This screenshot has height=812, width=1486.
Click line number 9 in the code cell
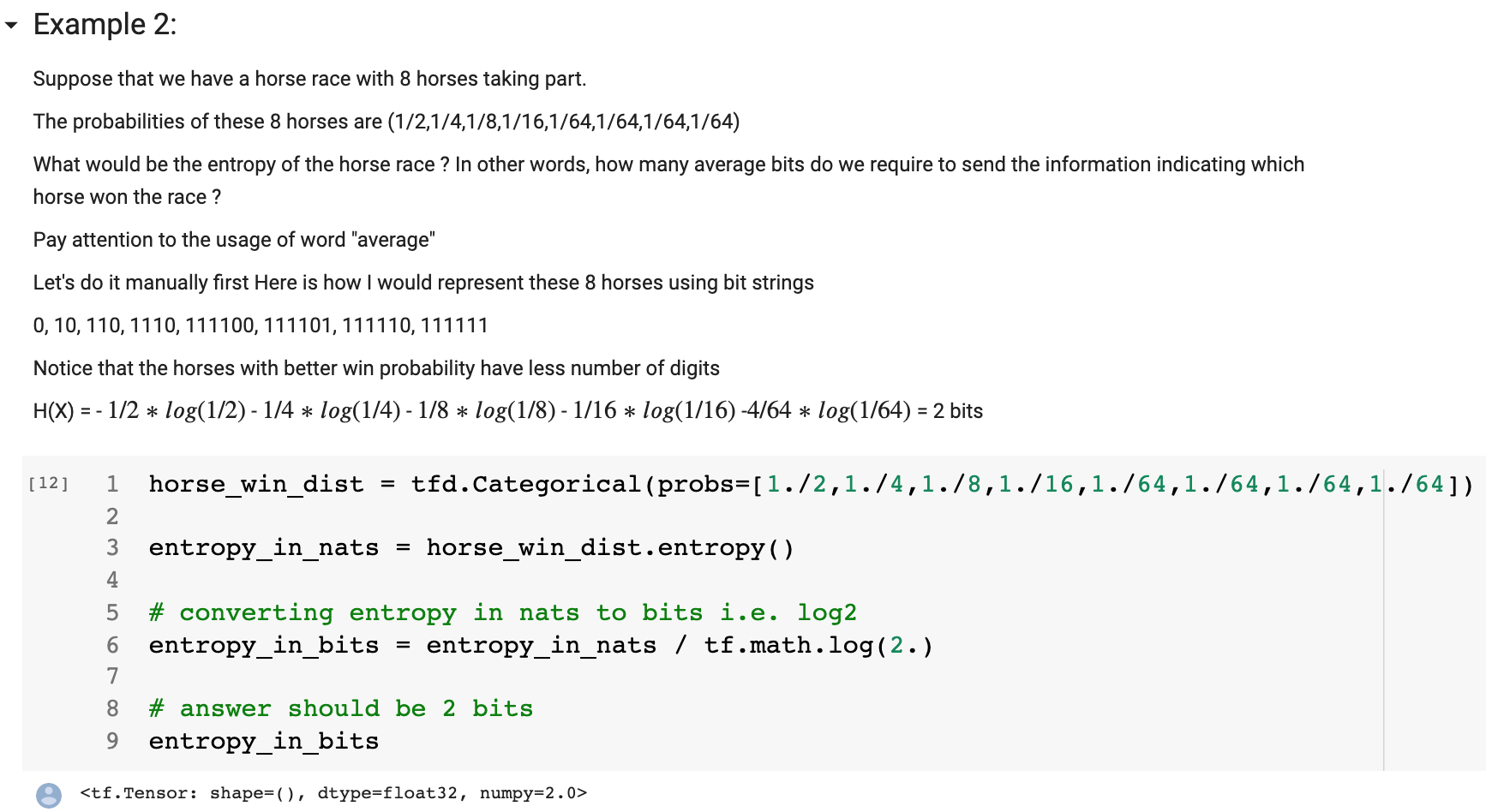pyautogui.click(x=112, y=741)
